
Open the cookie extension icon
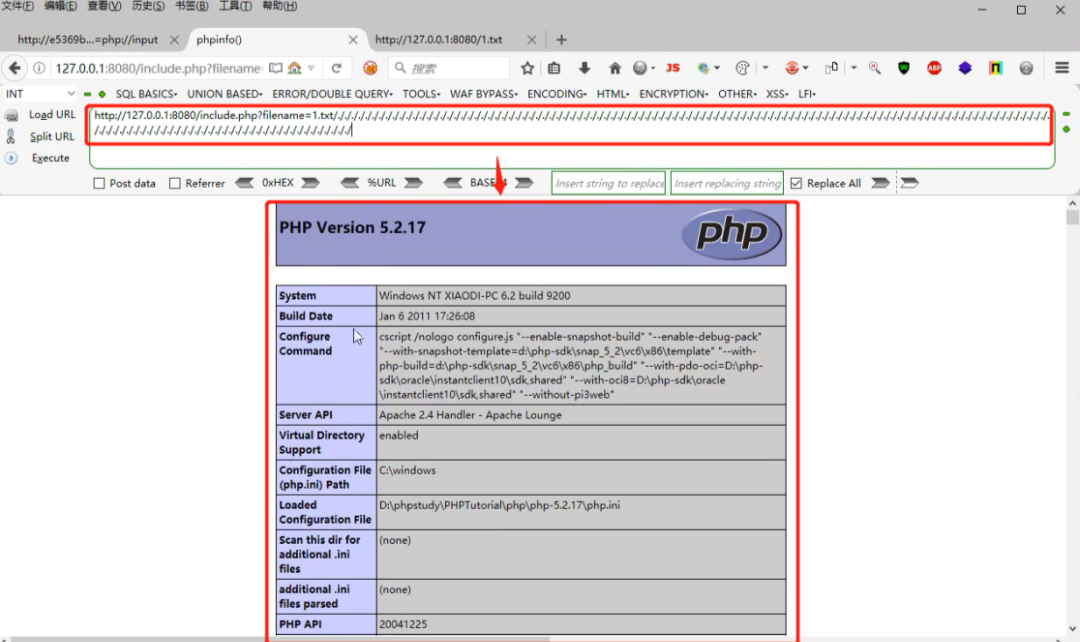coord(742,68)
